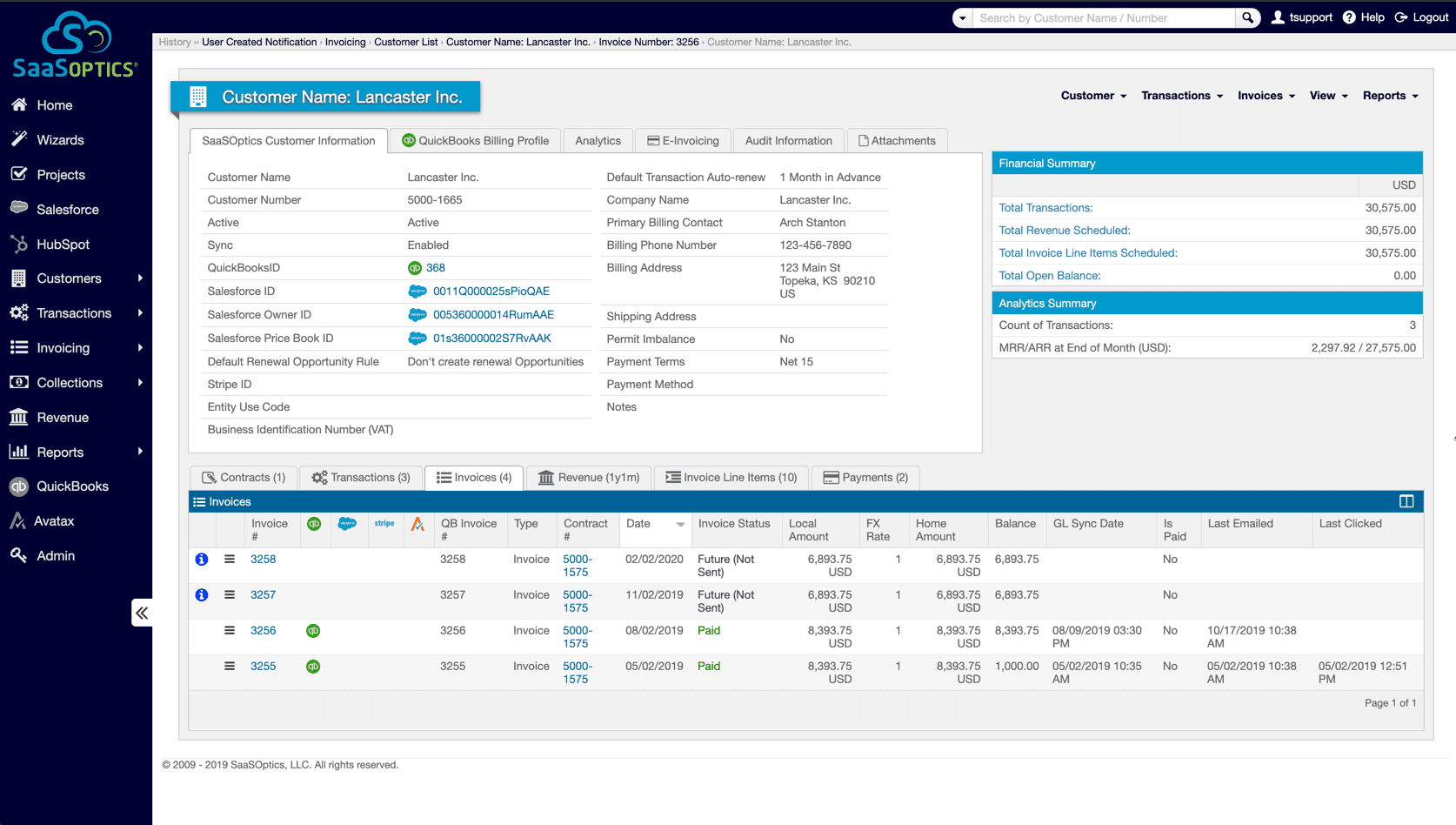The width and height of the screenshot is (1456, 825).
Task: Switch to the Analytics tab
Action: pos(598,141)
